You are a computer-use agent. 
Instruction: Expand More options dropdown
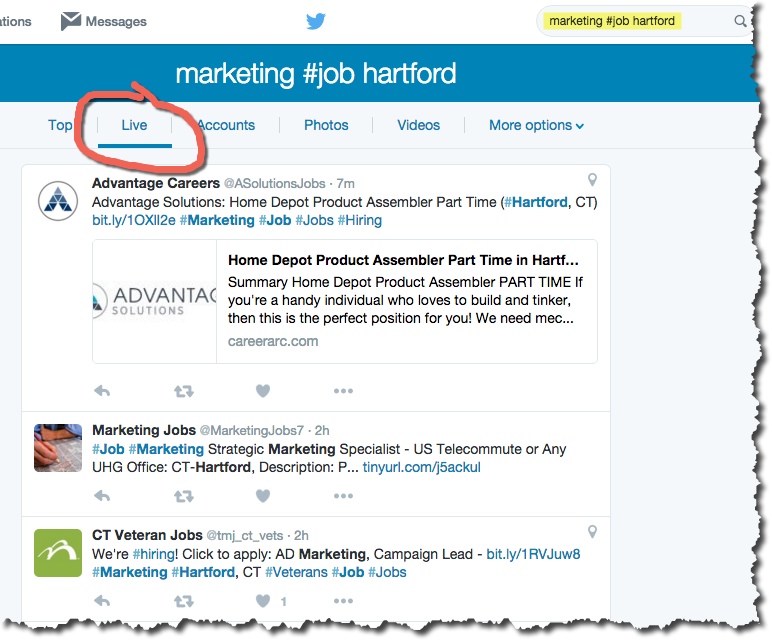[536, 125]
